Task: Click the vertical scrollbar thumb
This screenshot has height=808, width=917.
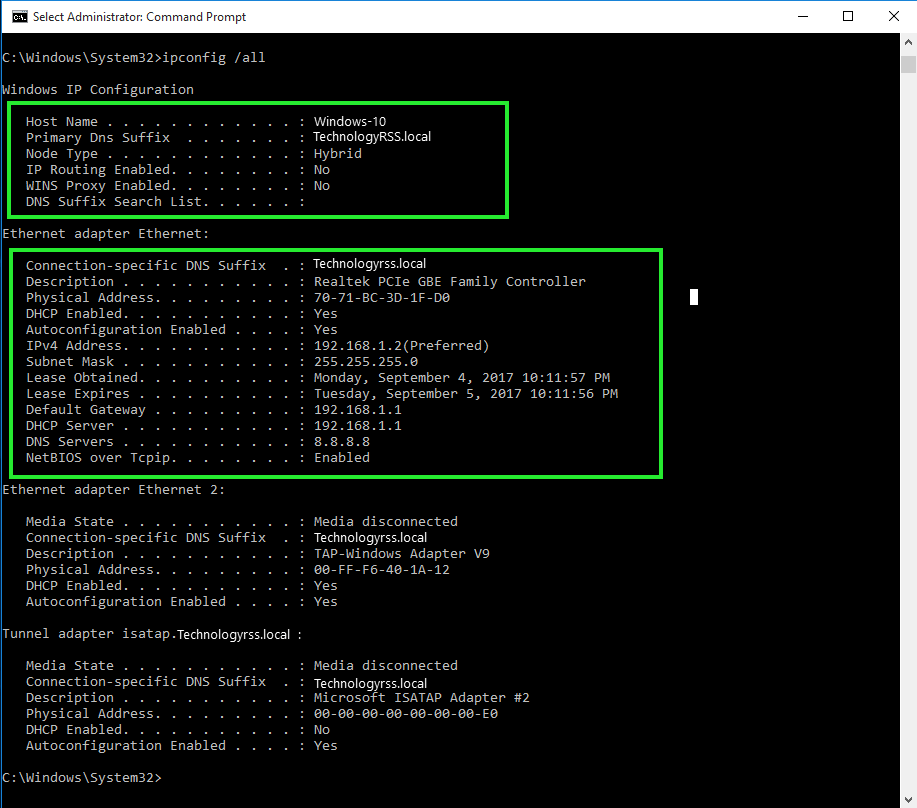Action: point(908,65)
